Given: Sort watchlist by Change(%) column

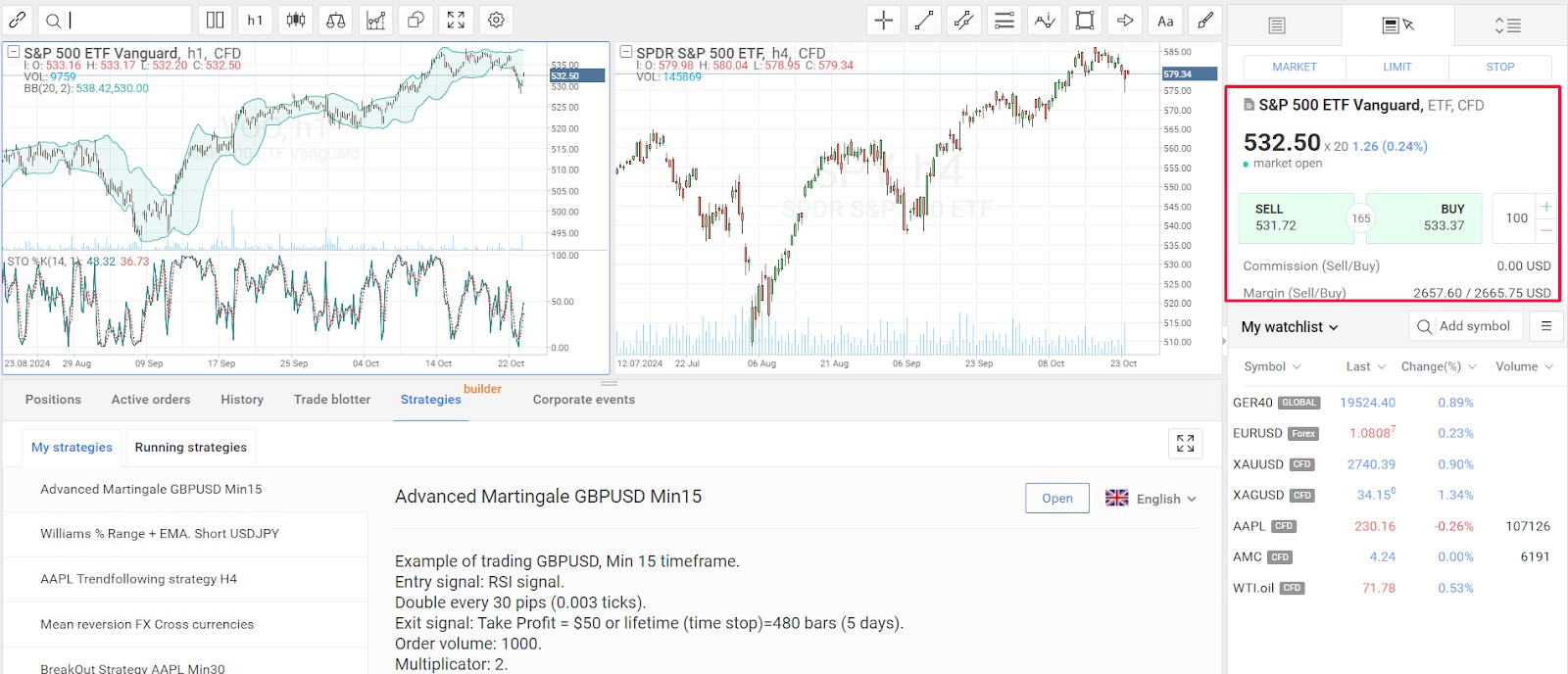Looking at the screenshot, I should [x=1439, y=366].
